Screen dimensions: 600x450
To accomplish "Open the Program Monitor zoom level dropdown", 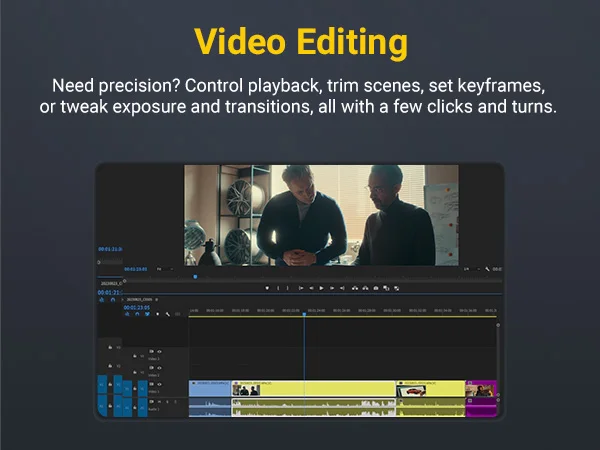I will point(165,269).
